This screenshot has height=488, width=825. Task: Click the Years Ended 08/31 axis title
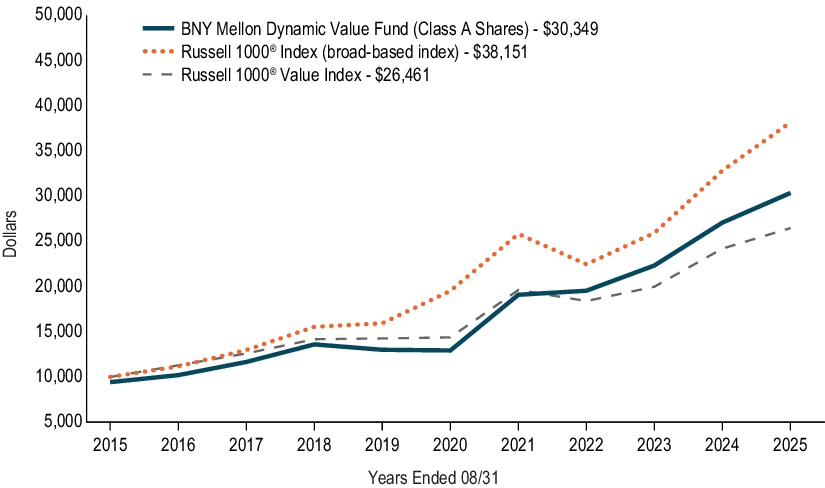coord(432,477)
